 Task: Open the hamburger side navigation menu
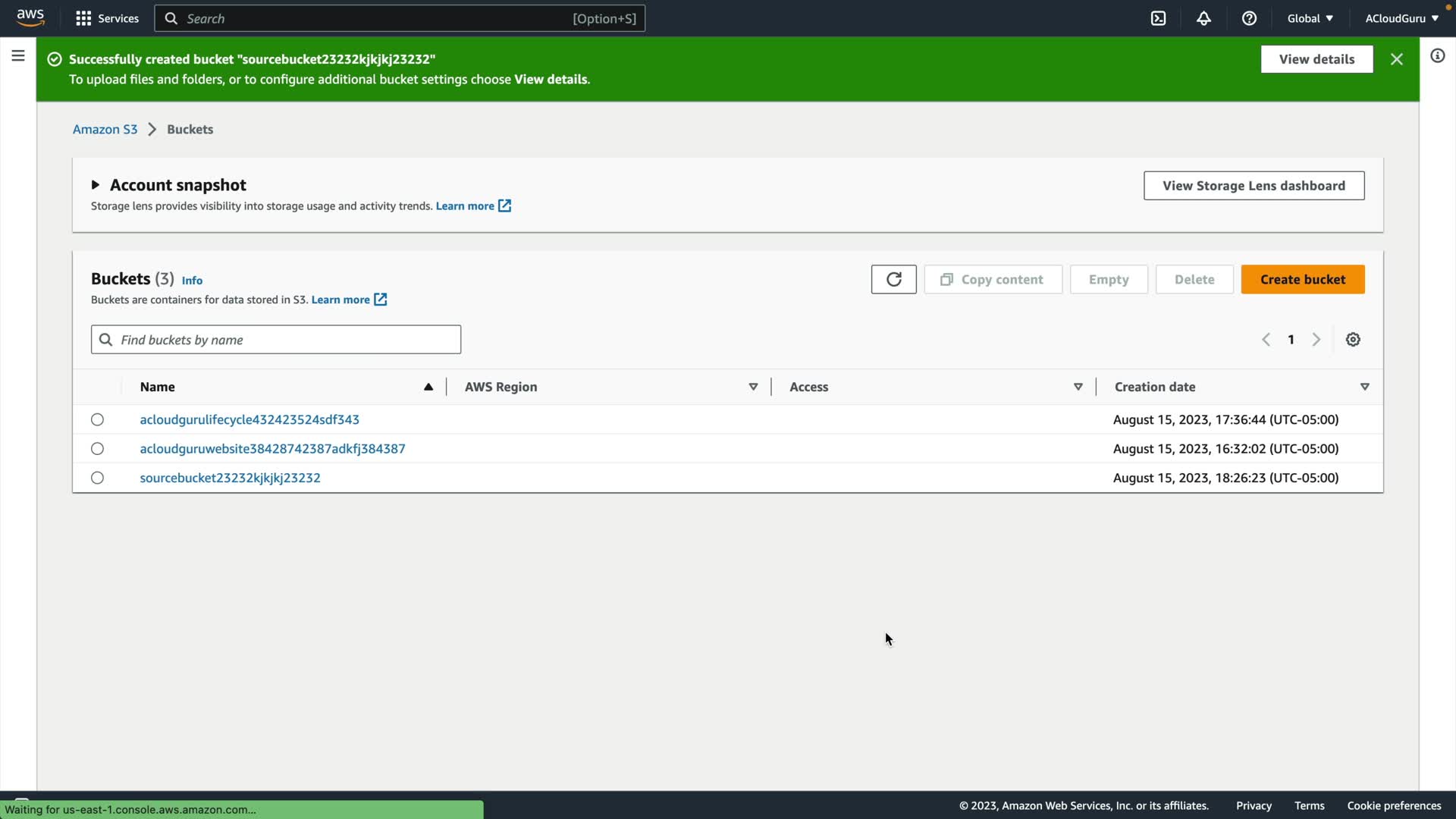point(18,55)
